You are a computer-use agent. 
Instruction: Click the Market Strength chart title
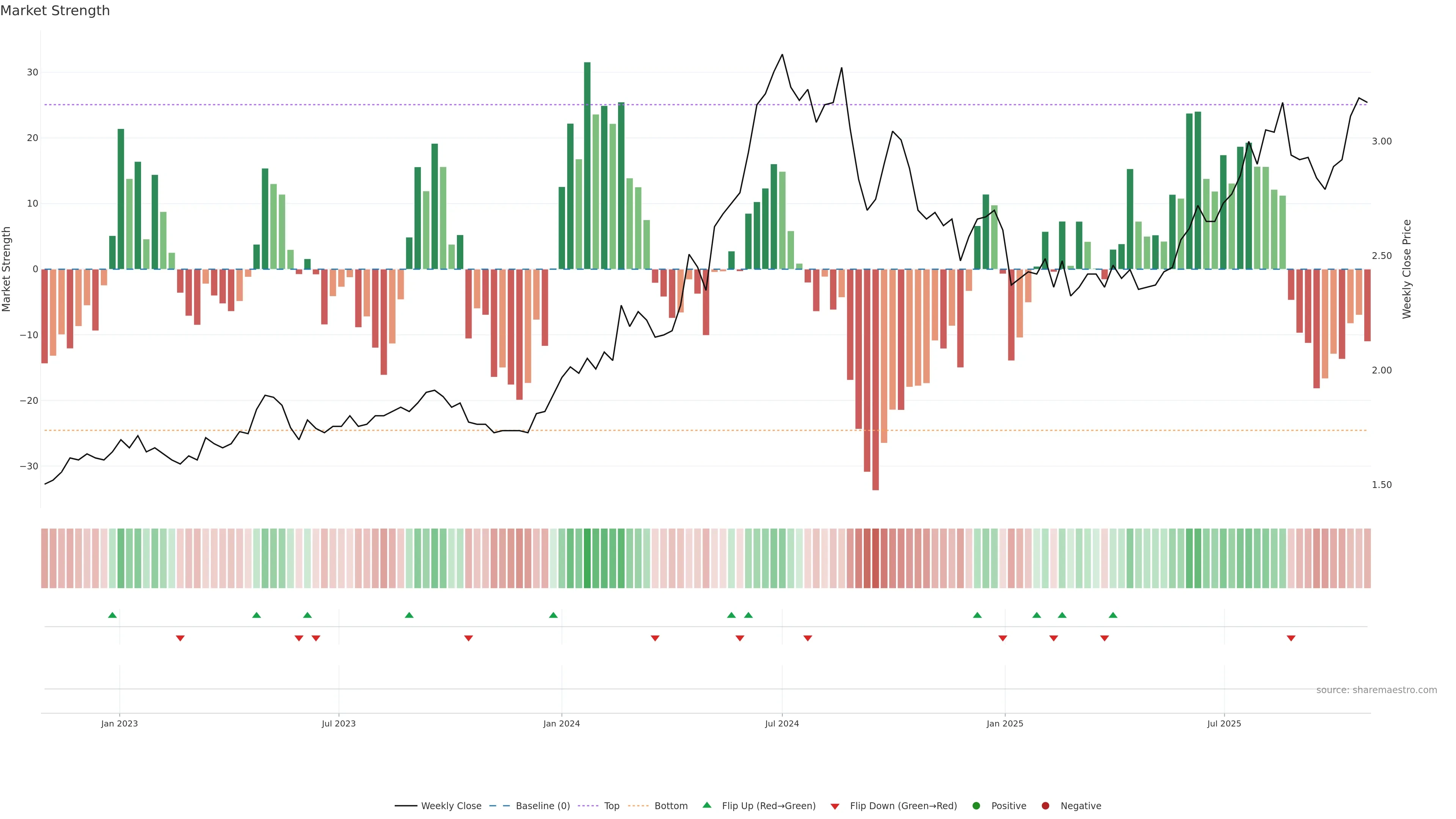pos(55,11)
